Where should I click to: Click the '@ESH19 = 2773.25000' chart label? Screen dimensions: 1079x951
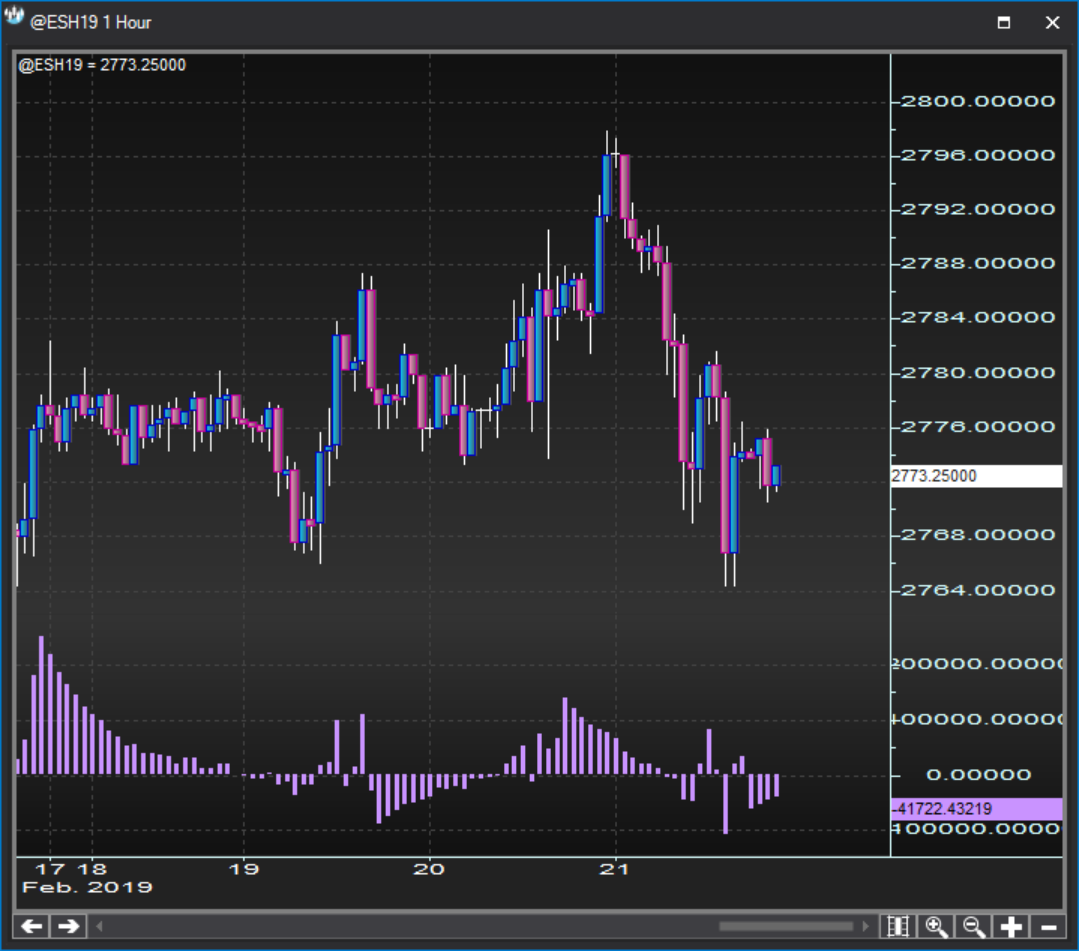coord(102,65)
